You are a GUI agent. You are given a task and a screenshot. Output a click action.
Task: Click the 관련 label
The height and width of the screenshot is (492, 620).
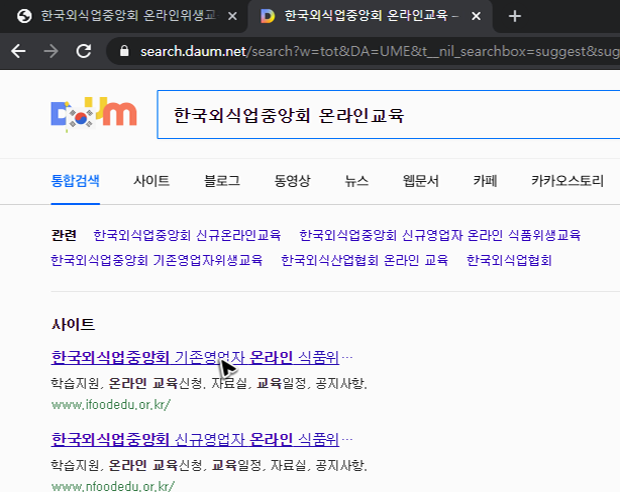(64, 235)
